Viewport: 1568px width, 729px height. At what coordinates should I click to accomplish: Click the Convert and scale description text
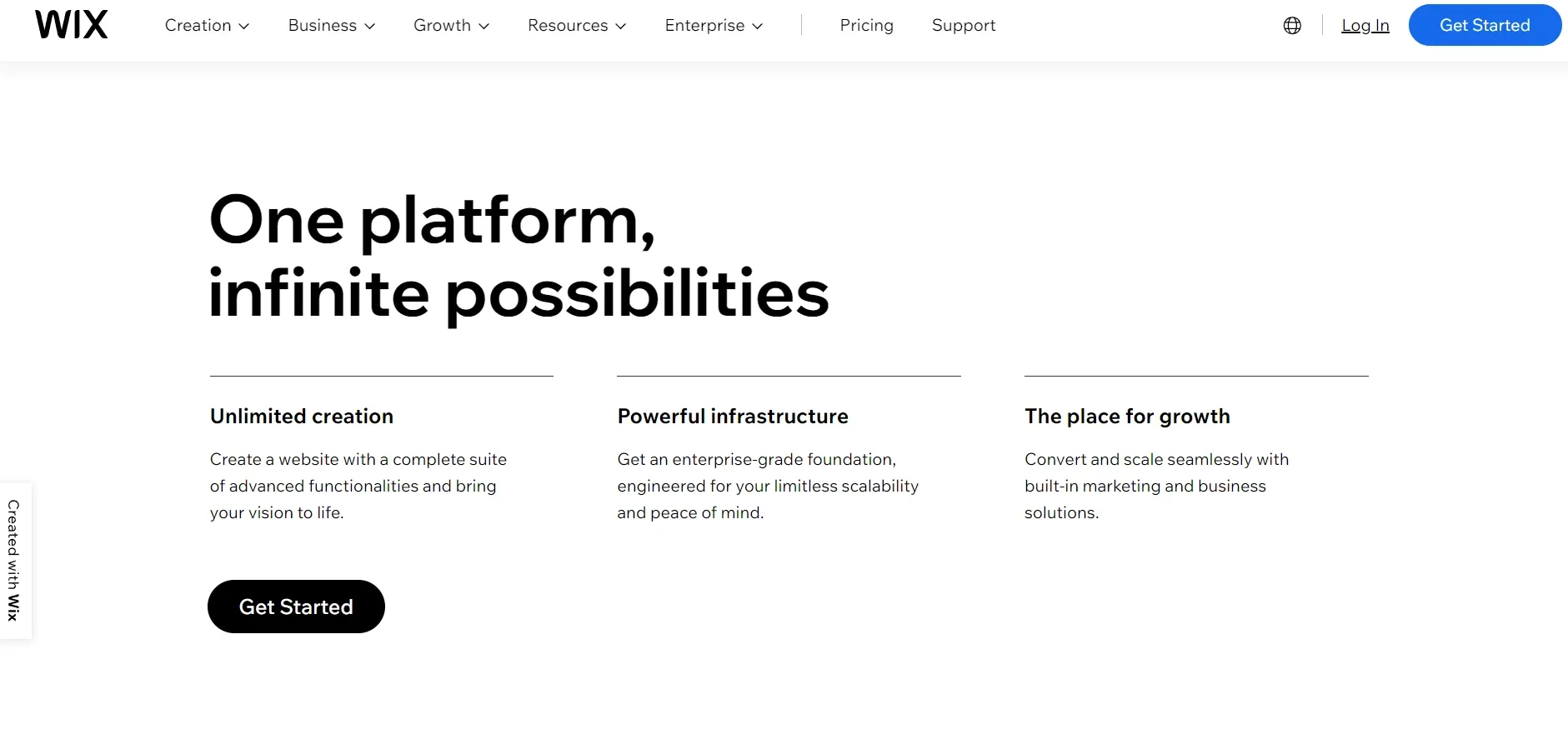1156,486
